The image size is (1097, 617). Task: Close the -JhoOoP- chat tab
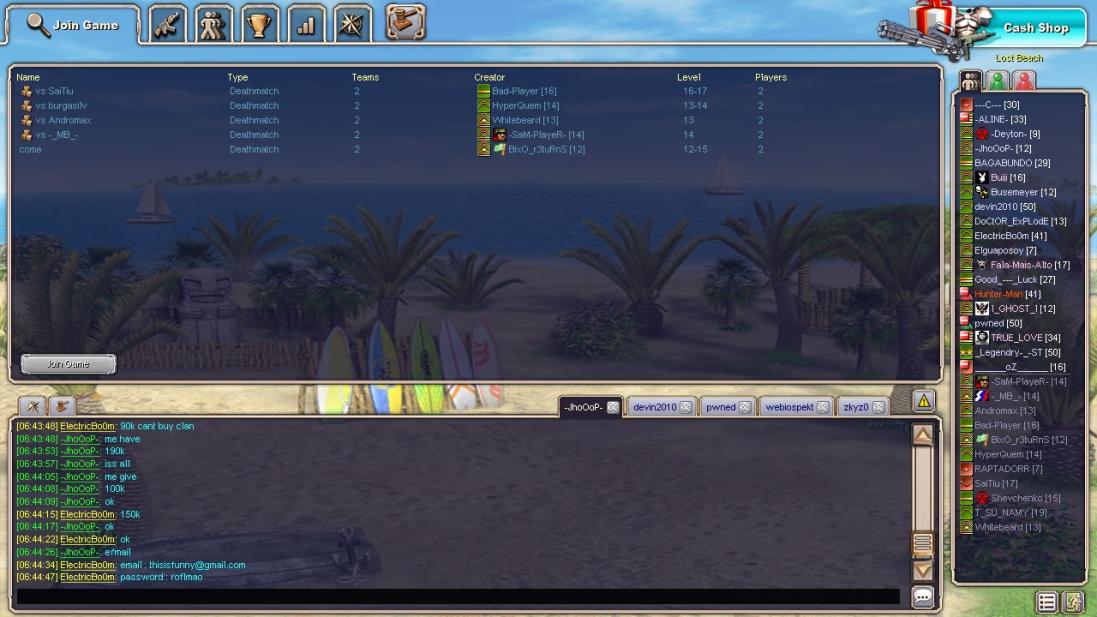(613, 407)
